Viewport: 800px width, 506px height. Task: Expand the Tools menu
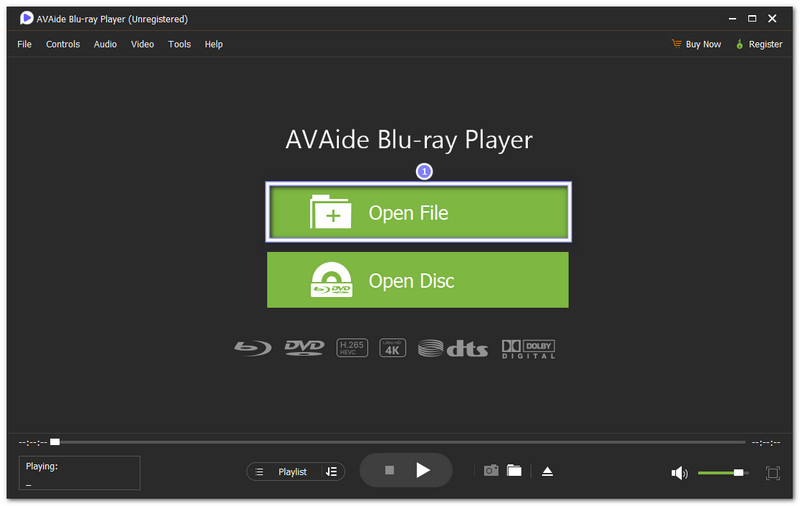(x=179, y=44)
